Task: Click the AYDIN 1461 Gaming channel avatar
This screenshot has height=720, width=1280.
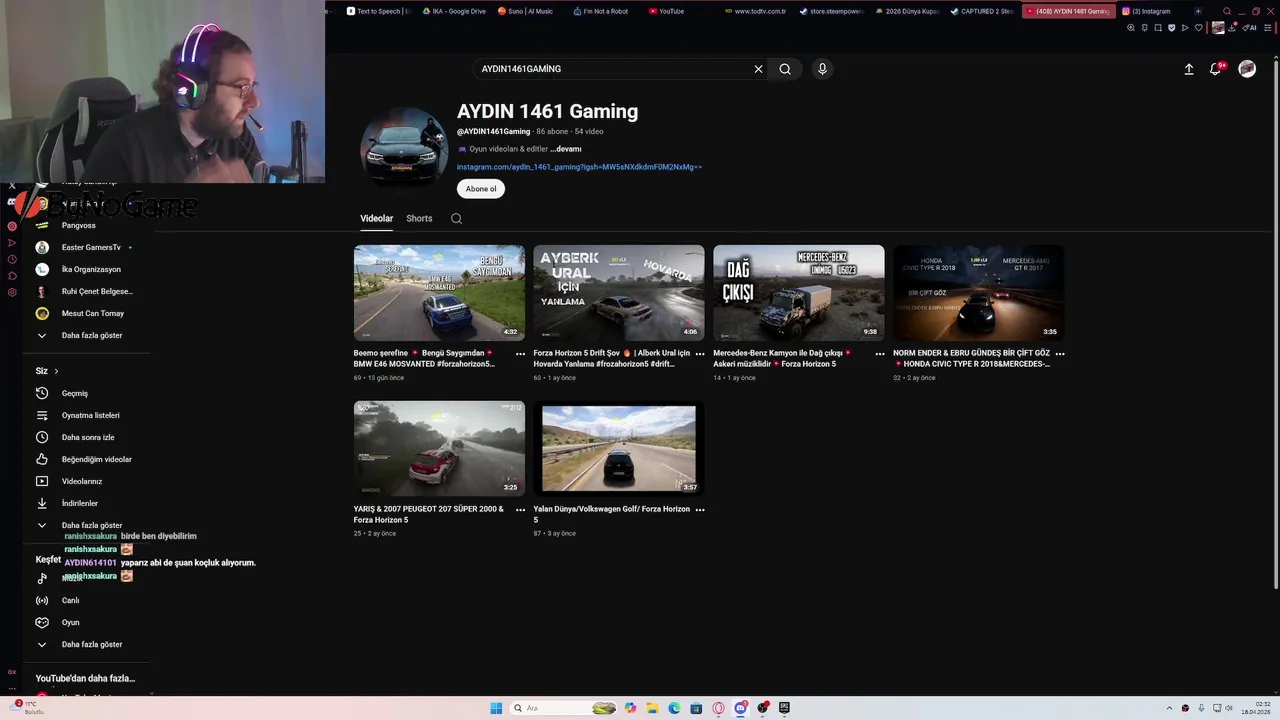Action: tap(404, 146)
